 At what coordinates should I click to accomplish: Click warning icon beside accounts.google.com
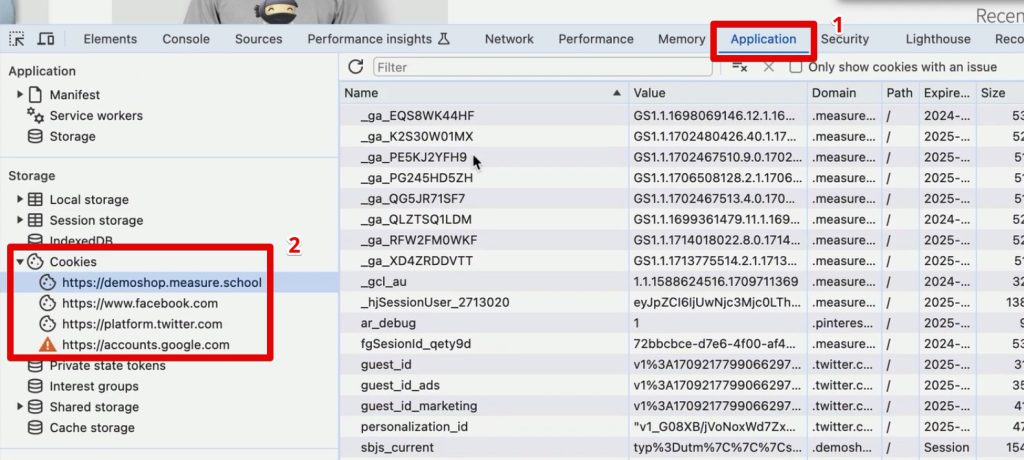click(x=48, y=344)
